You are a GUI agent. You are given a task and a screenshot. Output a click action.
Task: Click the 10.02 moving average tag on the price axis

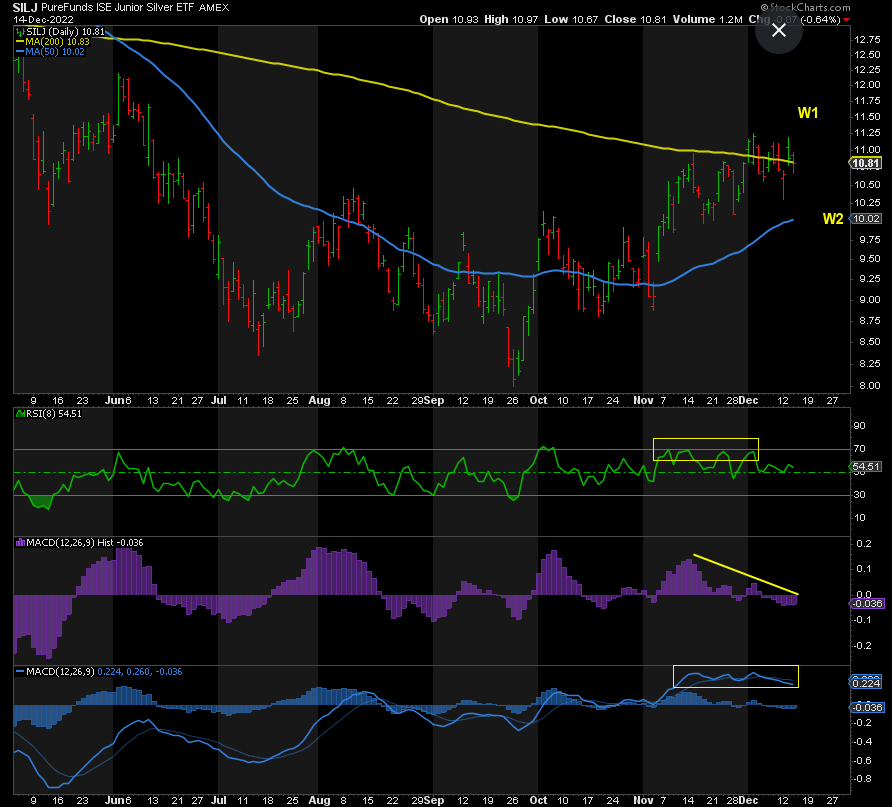(866, 218)
